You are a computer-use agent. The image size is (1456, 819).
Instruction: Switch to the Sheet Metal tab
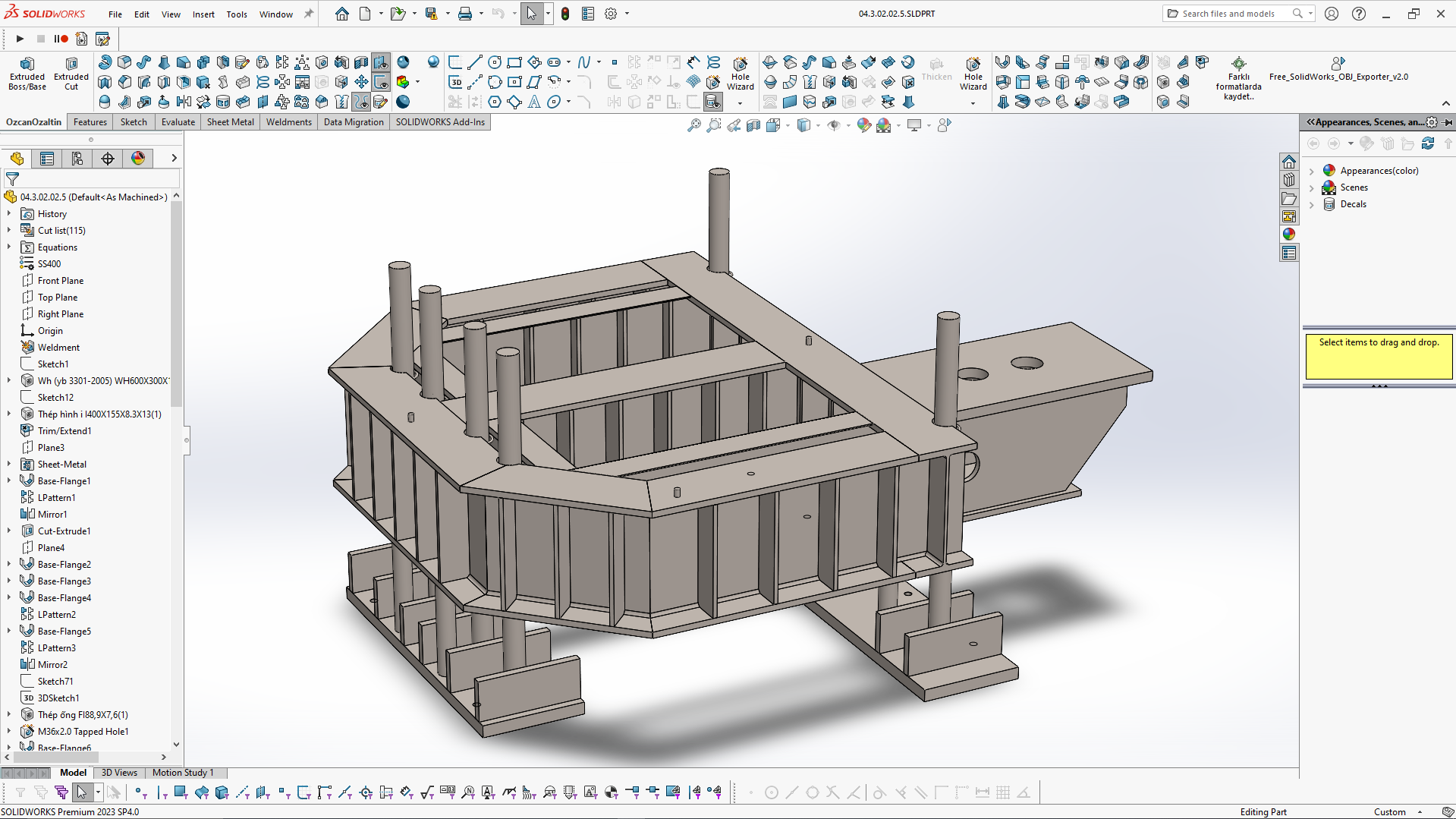coord(230,122)
